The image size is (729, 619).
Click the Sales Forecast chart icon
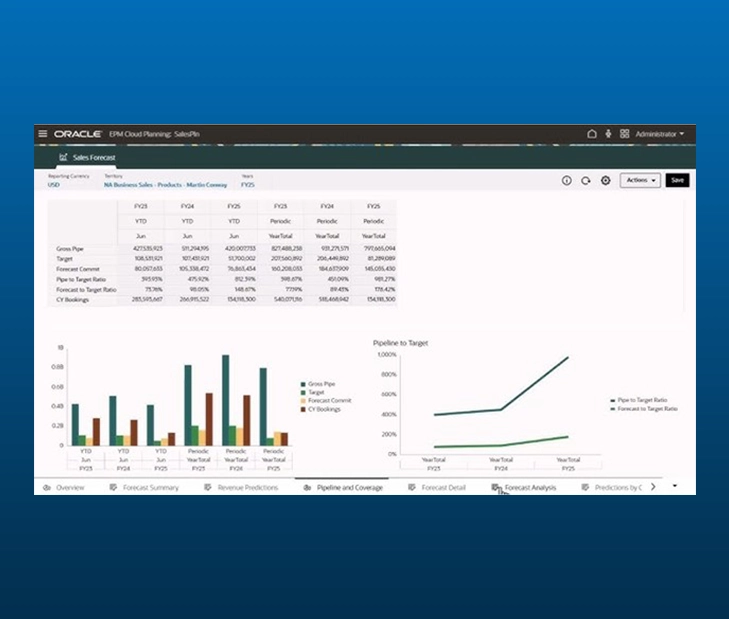click(64, 157)
